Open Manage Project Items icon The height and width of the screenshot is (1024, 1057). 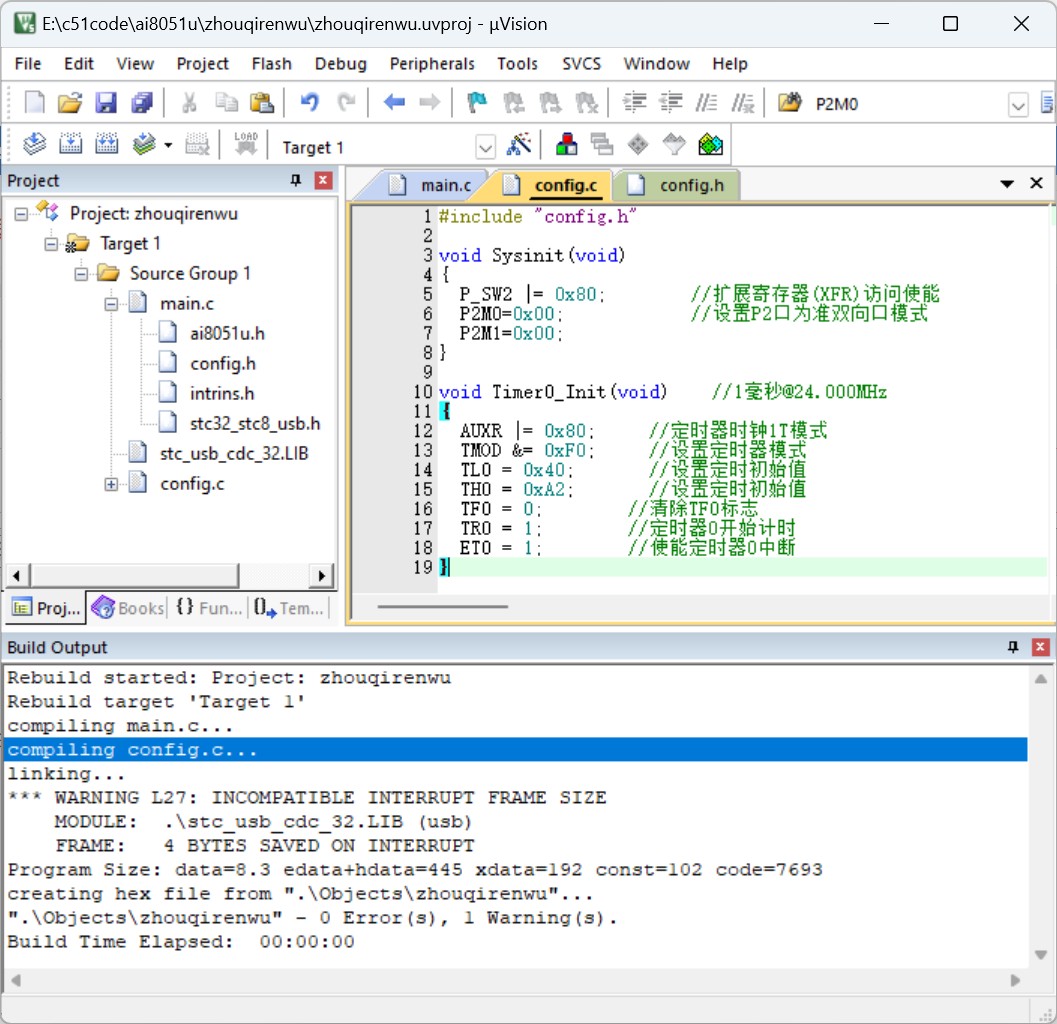coord(566,144)
